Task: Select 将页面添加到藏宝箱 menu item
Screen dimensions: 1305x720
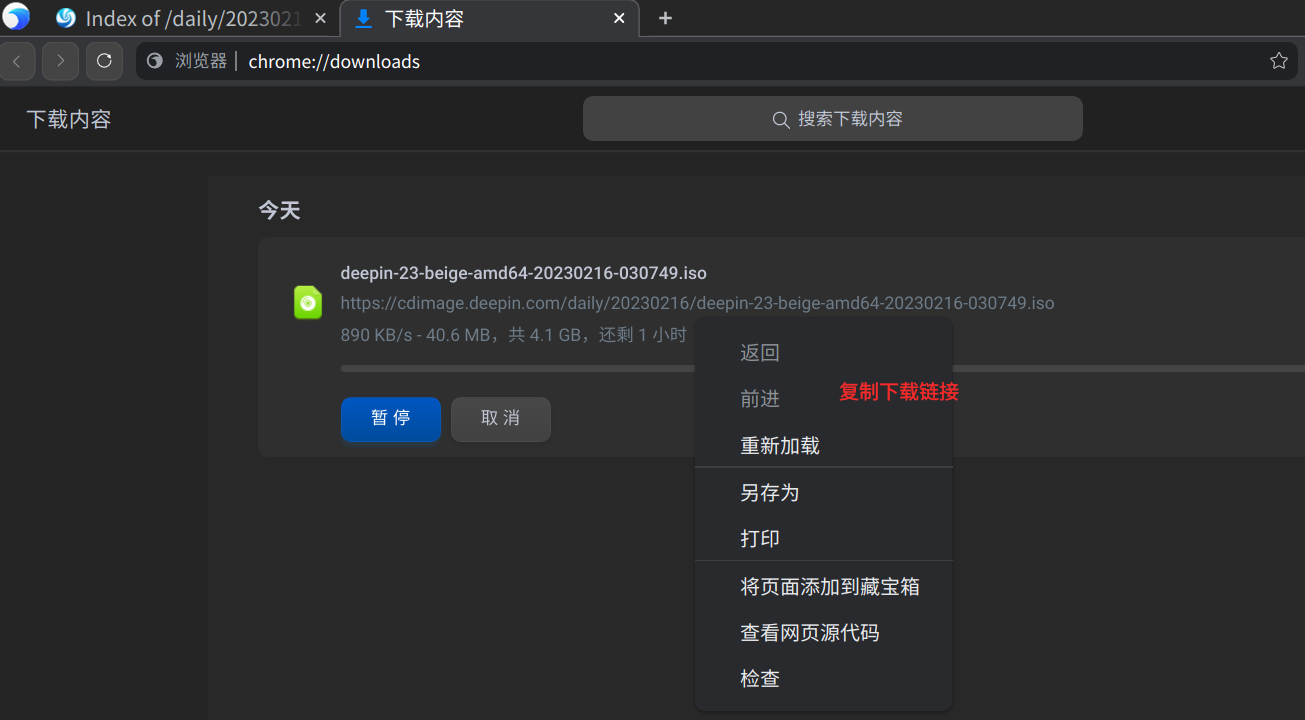Action: point(830,586)
